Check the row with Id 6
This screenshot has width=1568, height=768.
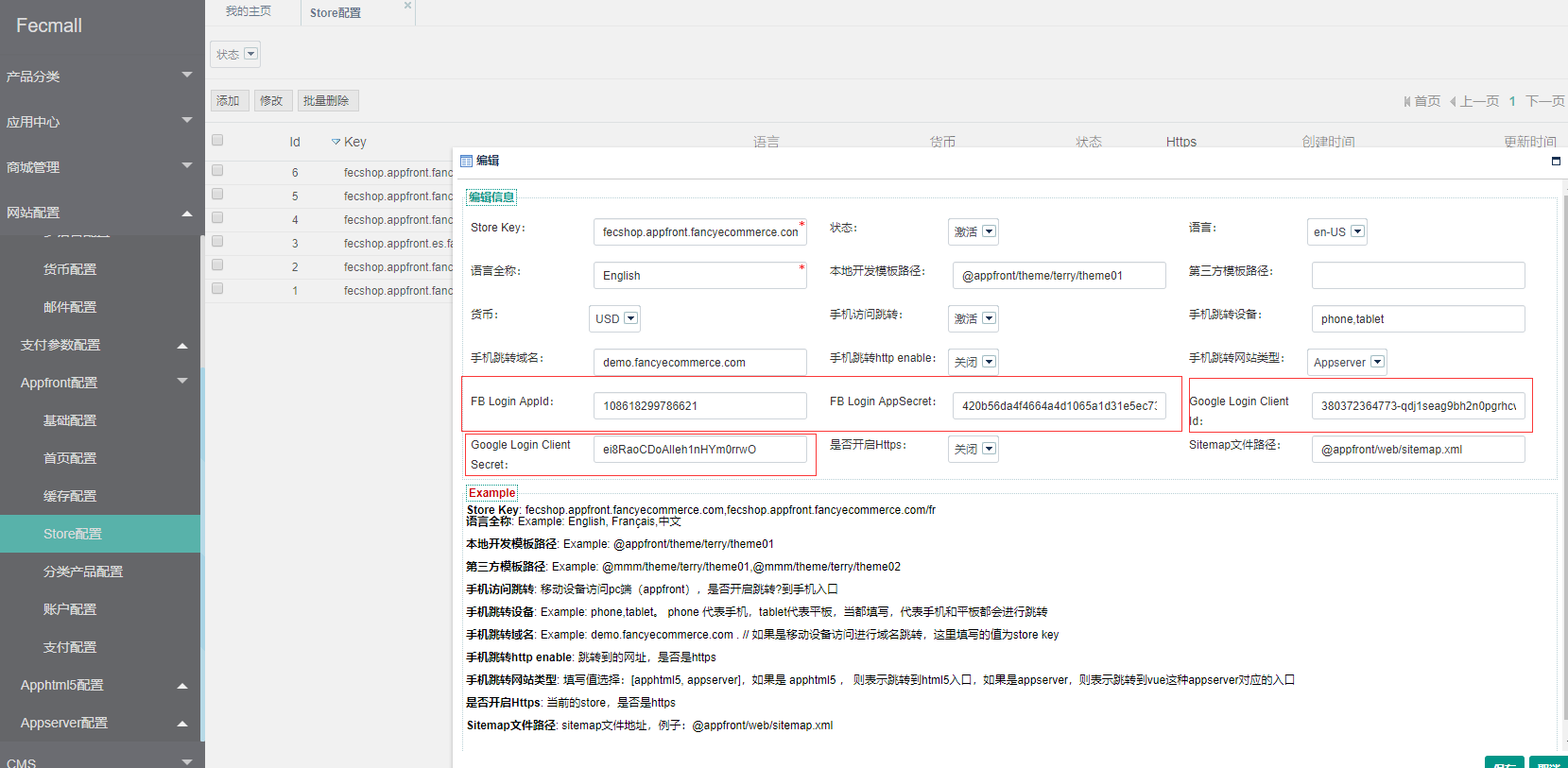point(217,171)
